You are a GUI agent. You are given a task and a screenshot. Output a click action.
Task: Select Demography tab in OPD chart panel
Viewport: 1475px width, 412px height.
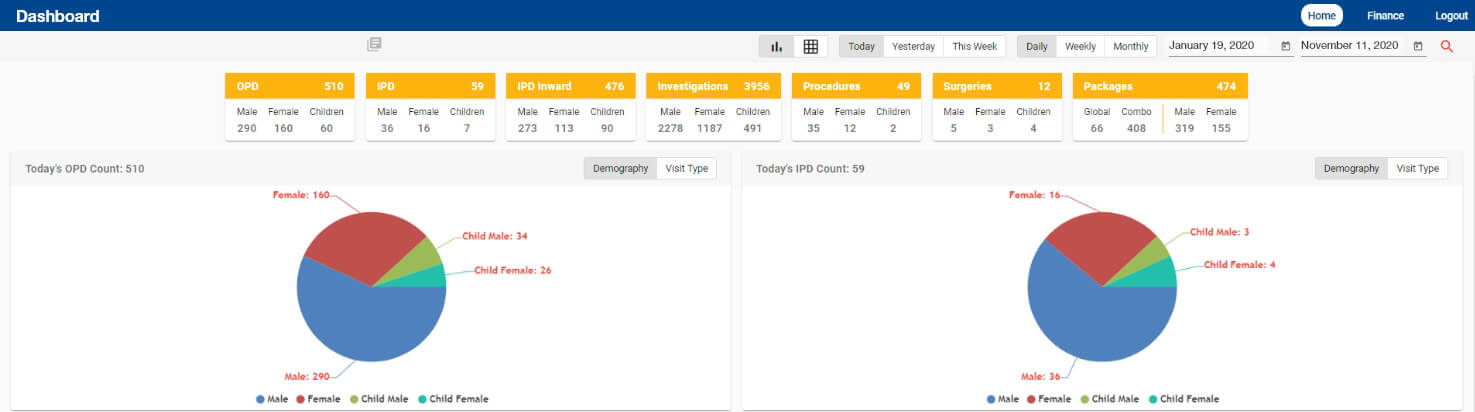(x=620, y=168)
